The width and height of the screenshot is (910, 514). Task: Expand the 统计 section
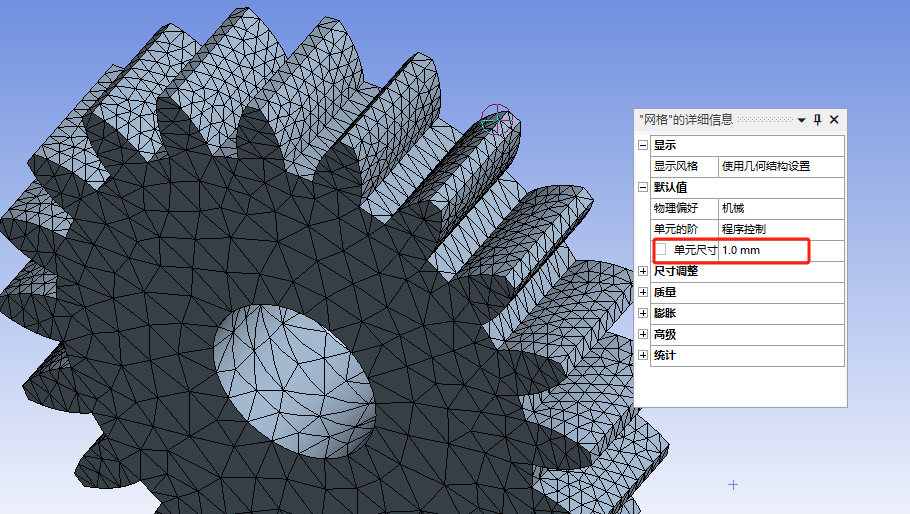tap(643, 355)
